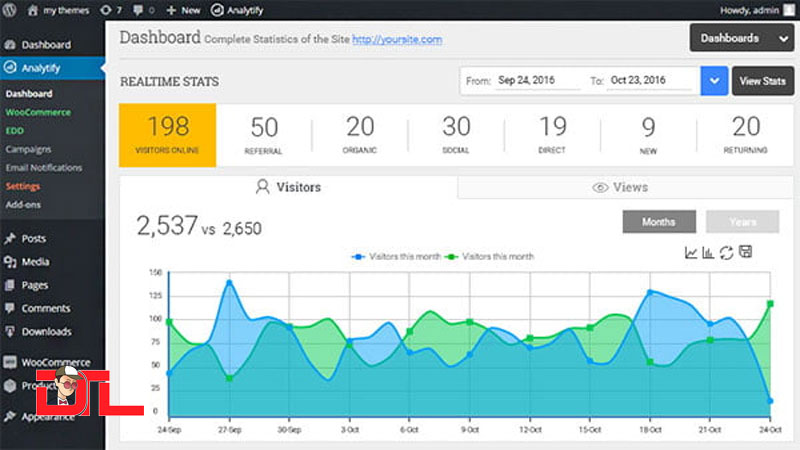
Task: Click the Appearance brush icon
Action: point(10,416)
